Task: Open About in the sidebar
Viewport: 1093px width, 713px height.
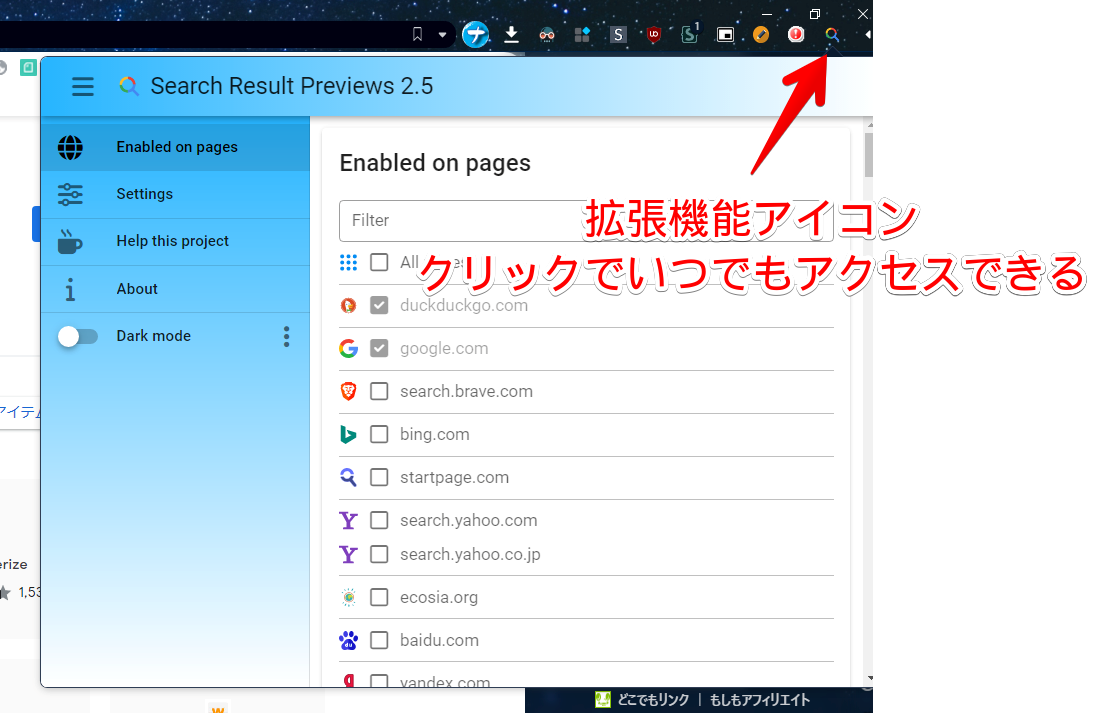Action: [175, 289]
